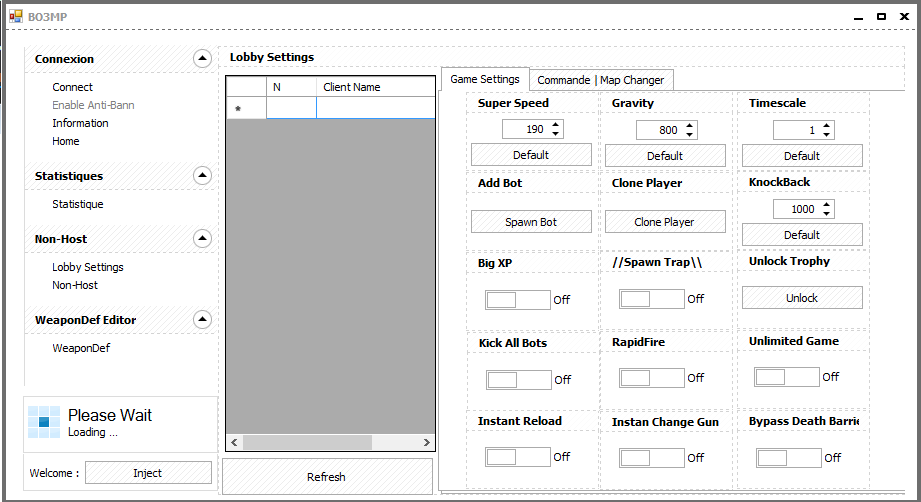
Task: Toggle Kick All Bots switch
Action: coord(519,379)
